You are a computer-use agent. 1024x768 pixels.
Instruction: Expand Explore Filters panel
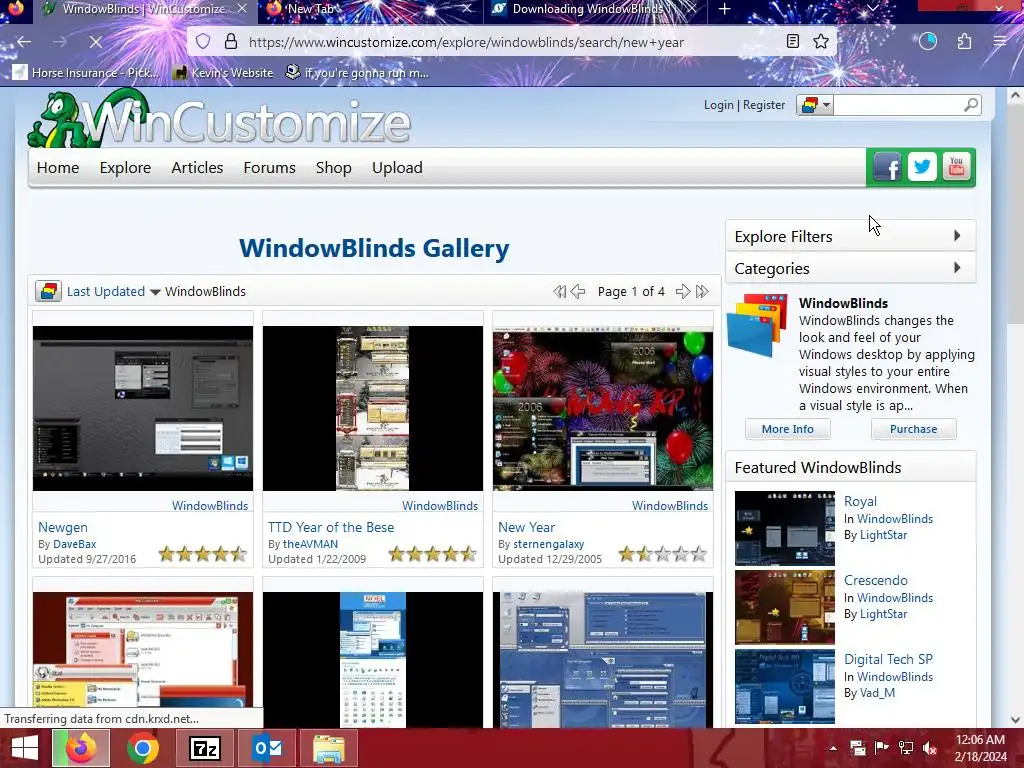[850, 236]
